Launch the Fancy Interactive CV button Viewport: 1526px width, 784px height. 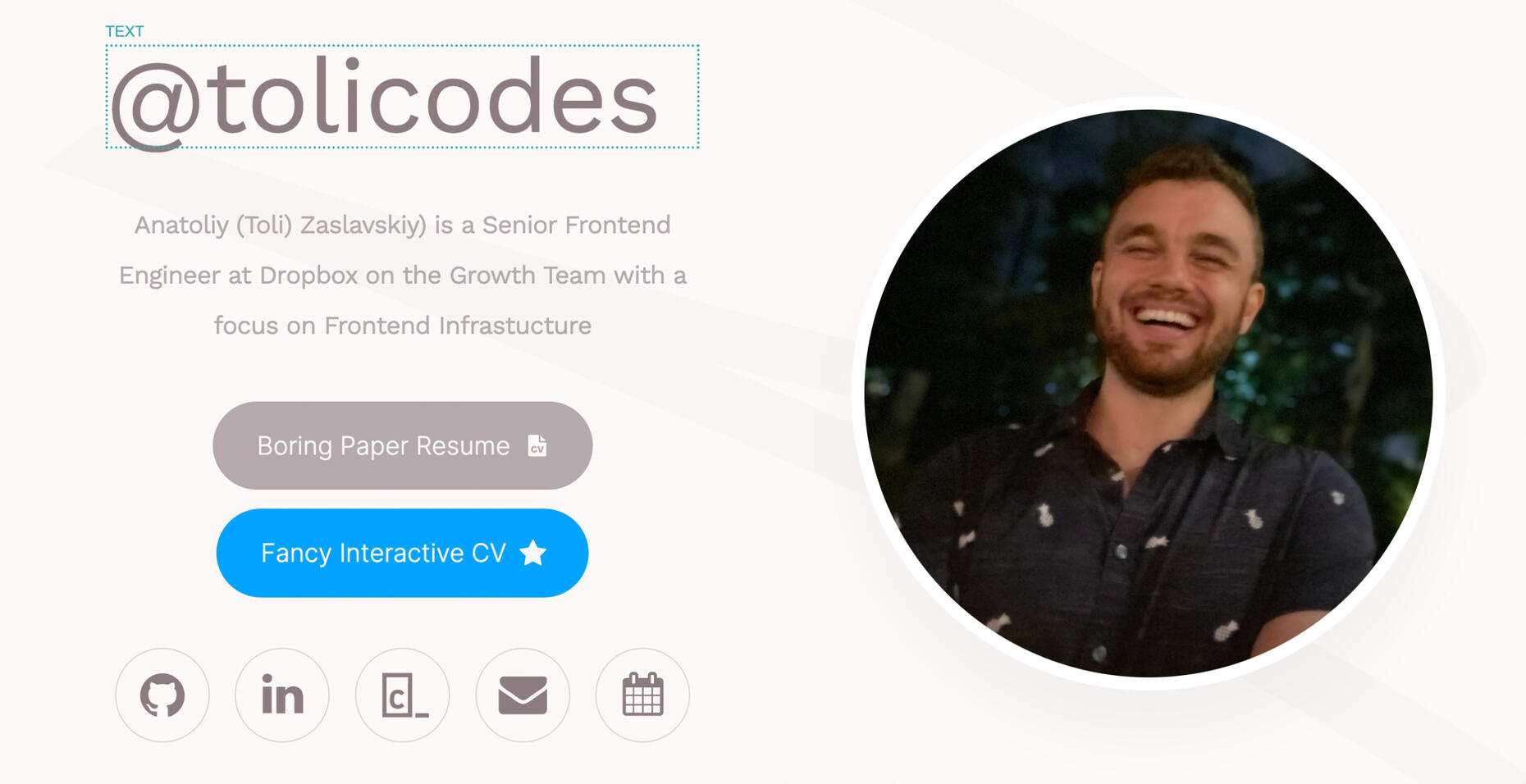click(403, 553)
